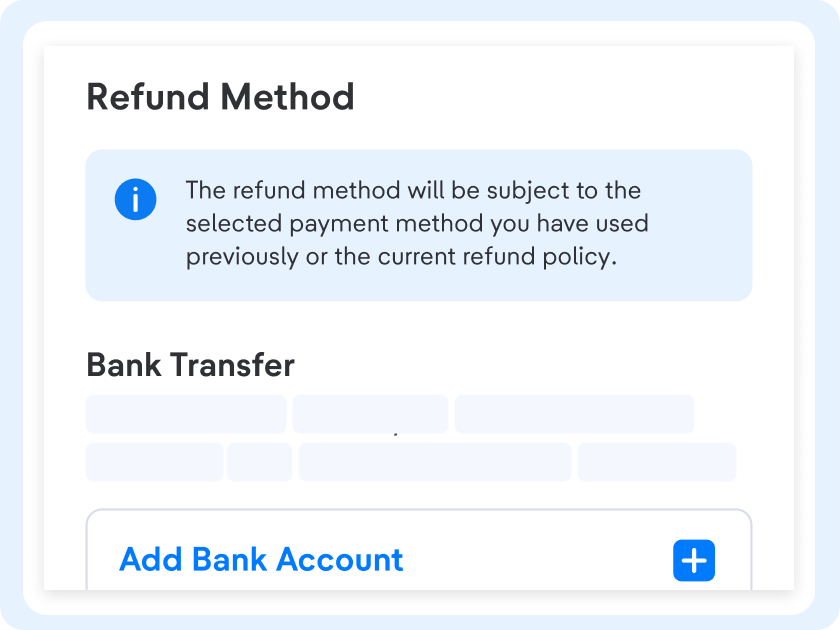Select the Add Bank Account text label

pos(261,560)
